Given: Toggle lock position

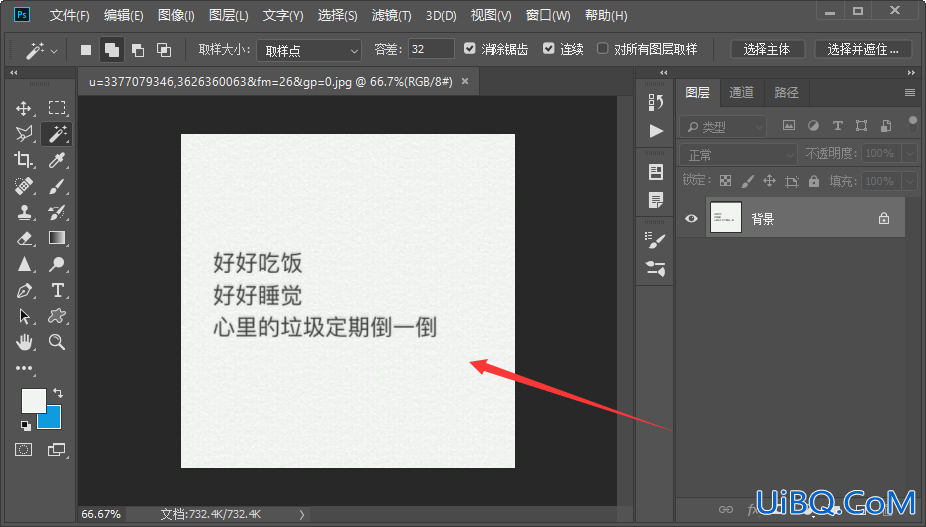Looking at the screenshot, I should click(769, 181).
